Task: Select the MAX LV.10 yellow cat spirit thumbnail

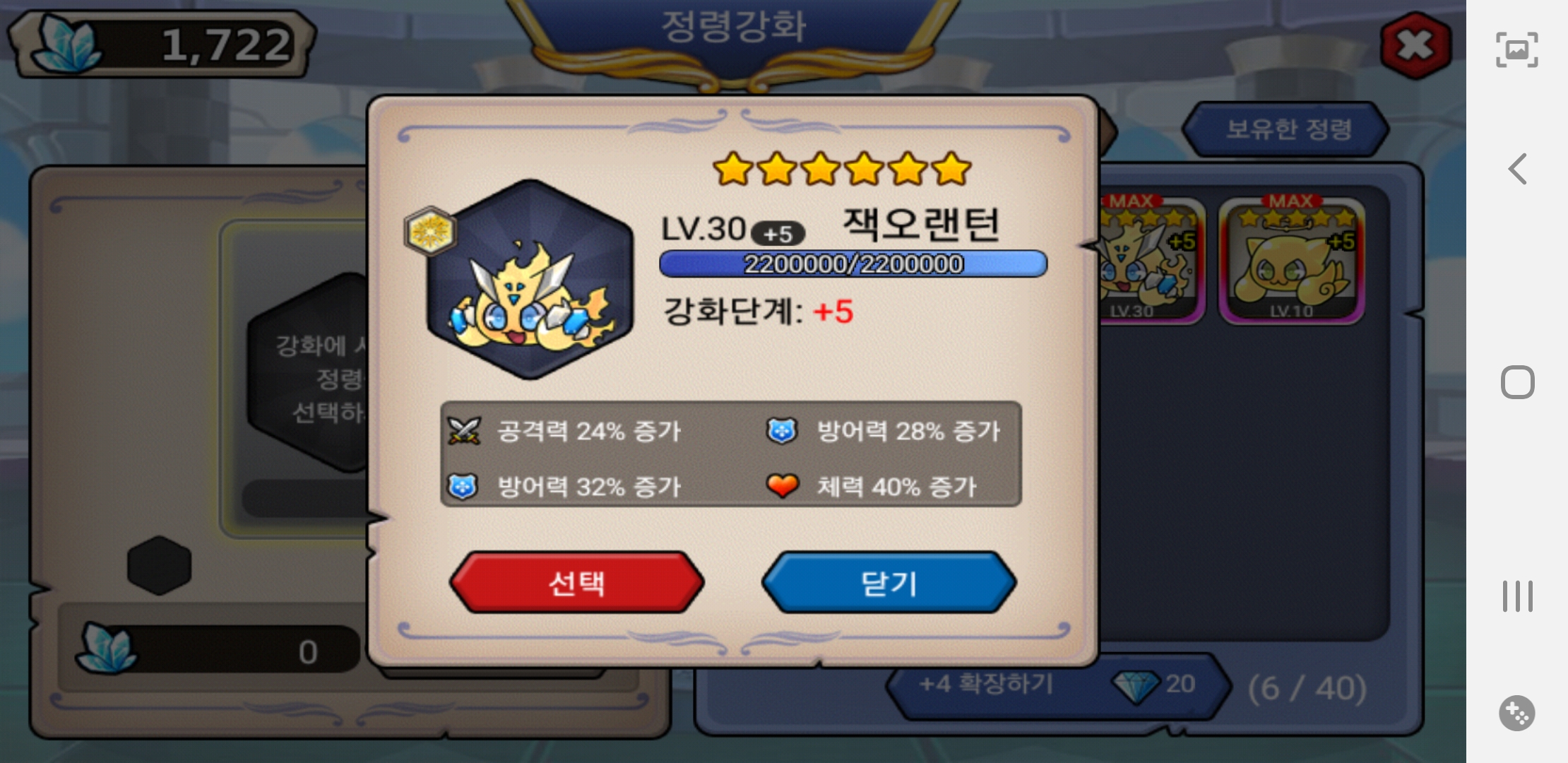Action: click(1291, 259)
